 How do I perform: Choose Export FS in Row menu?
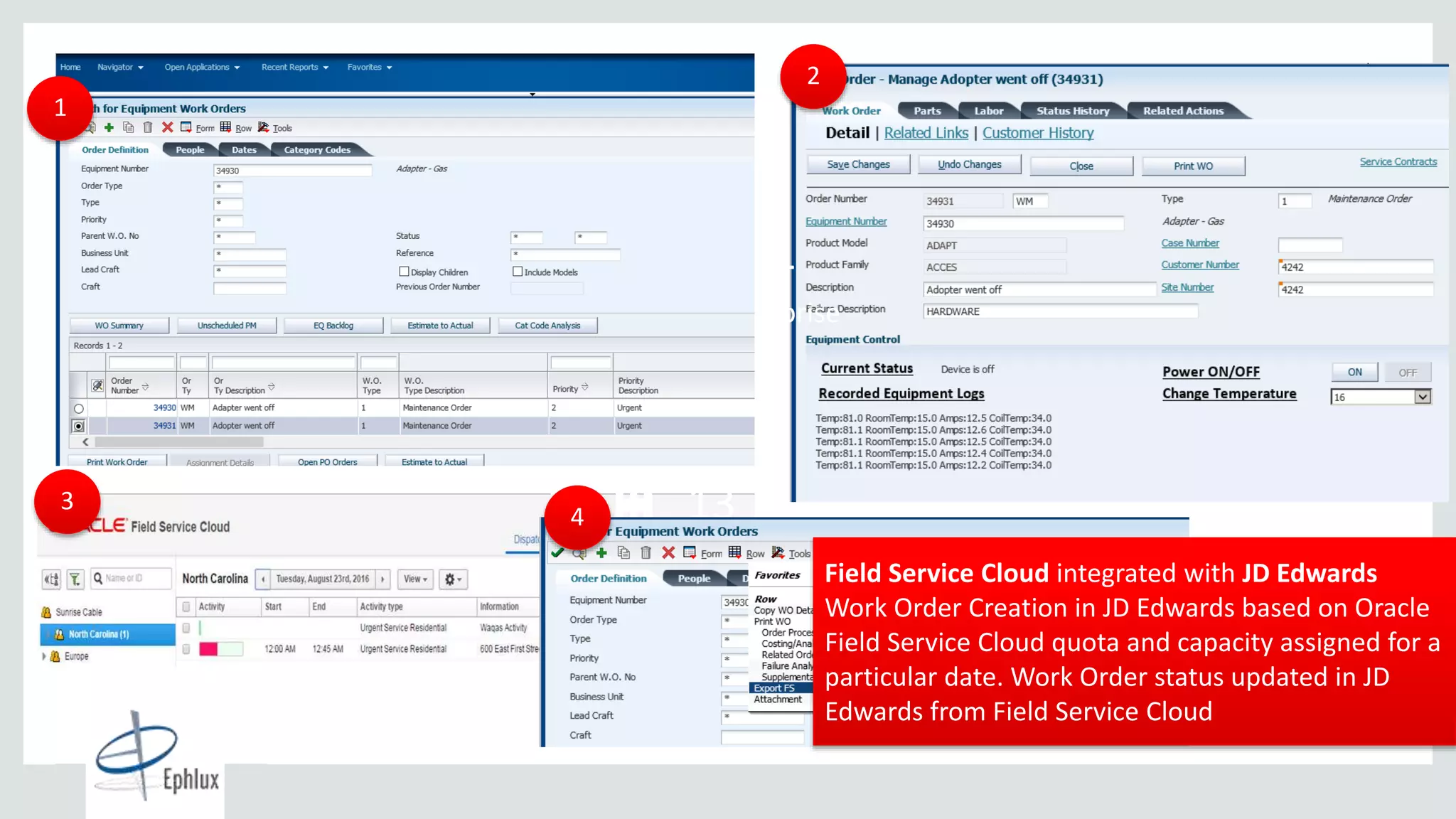click(x=781, y=688)
